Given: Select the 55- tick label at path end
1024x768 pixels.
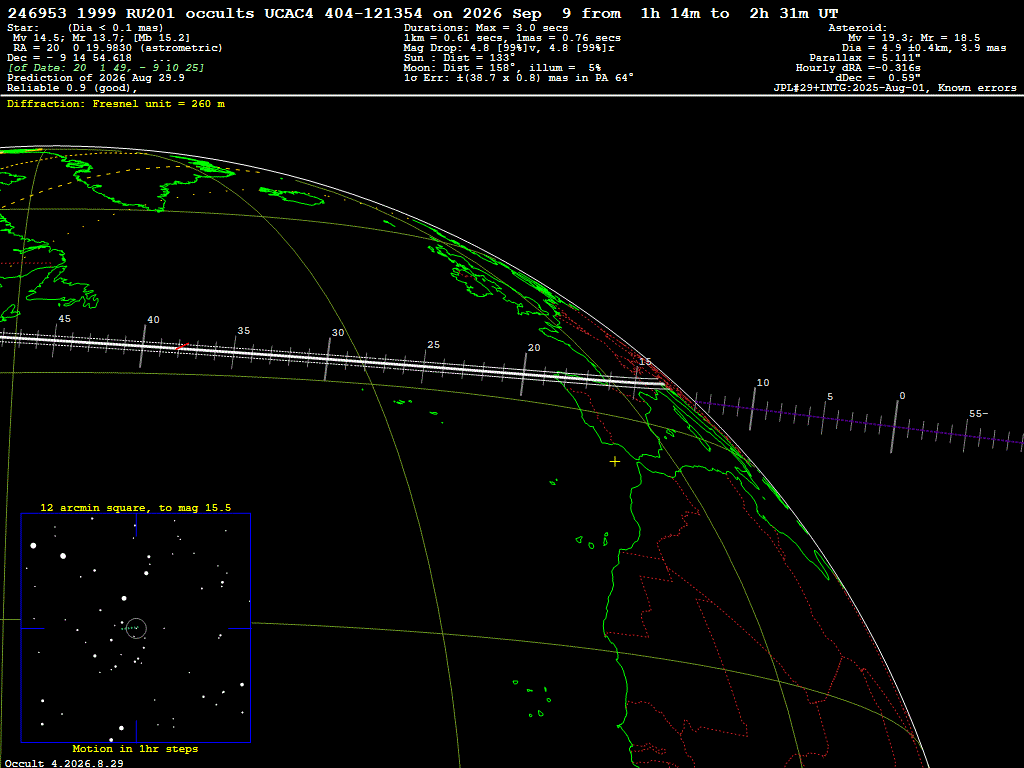Looking at the screenshot, I should [x=978, y=413].
